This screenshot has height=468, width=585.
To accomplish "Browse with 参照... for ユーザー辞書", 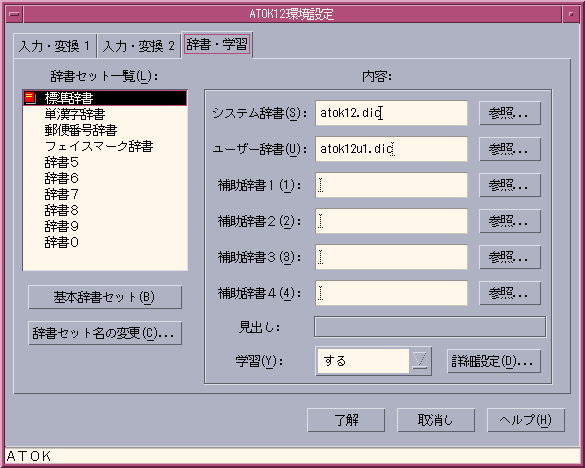I will tap(510, 149).
